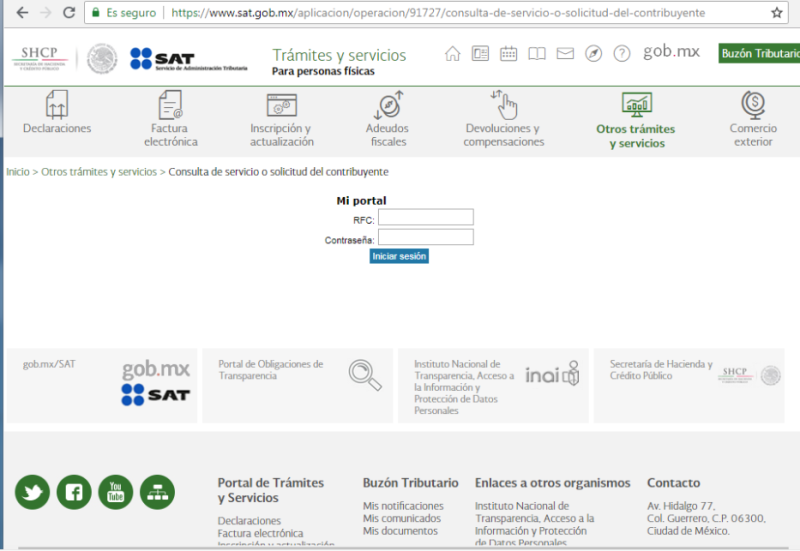Viewport: 800px width, 551px height.
Task: Bookmark page with the star icon
Action: click(x=777, y=13)
